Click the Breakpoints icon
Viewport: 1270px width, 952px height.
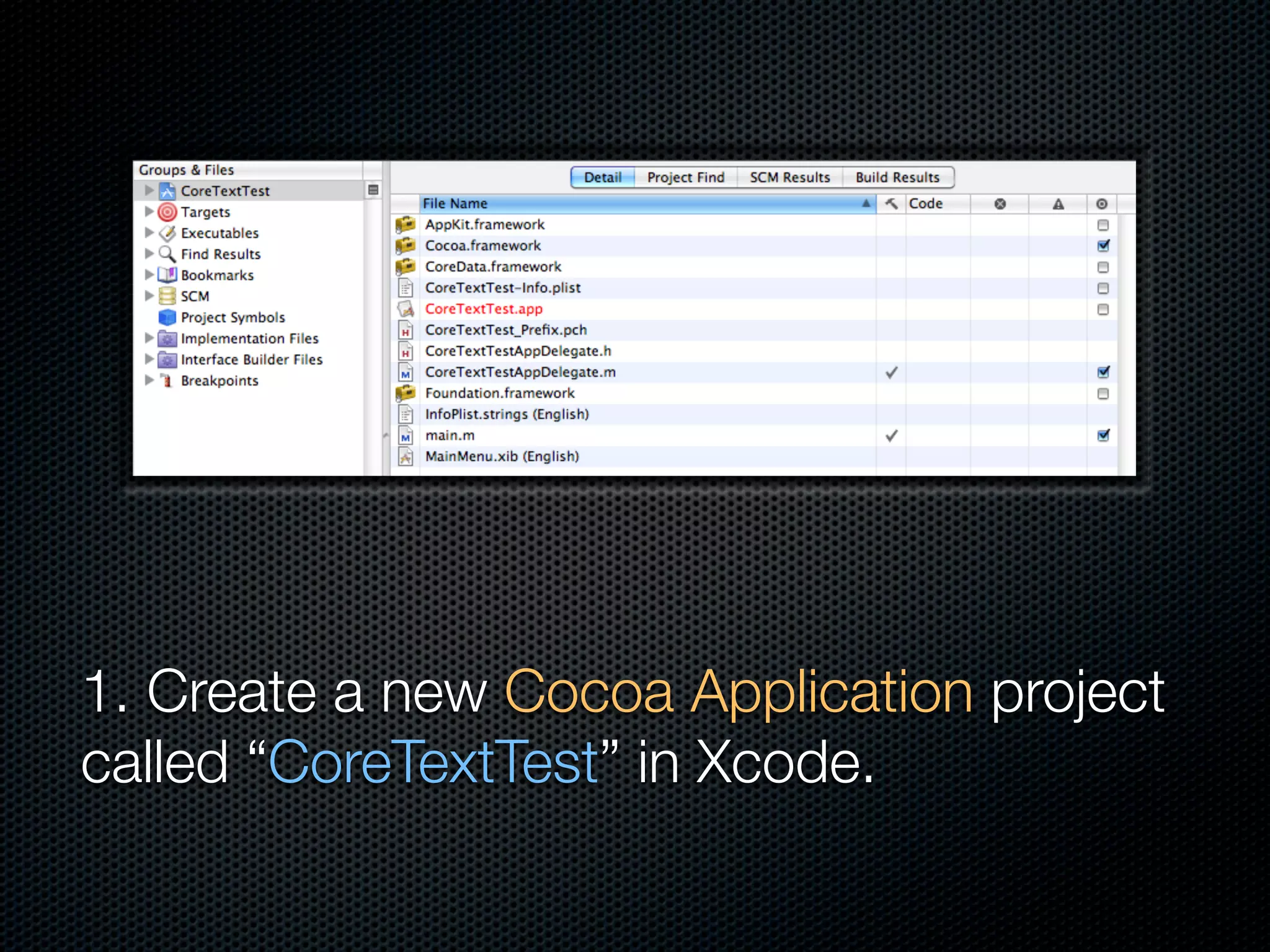tap(167, 381)
